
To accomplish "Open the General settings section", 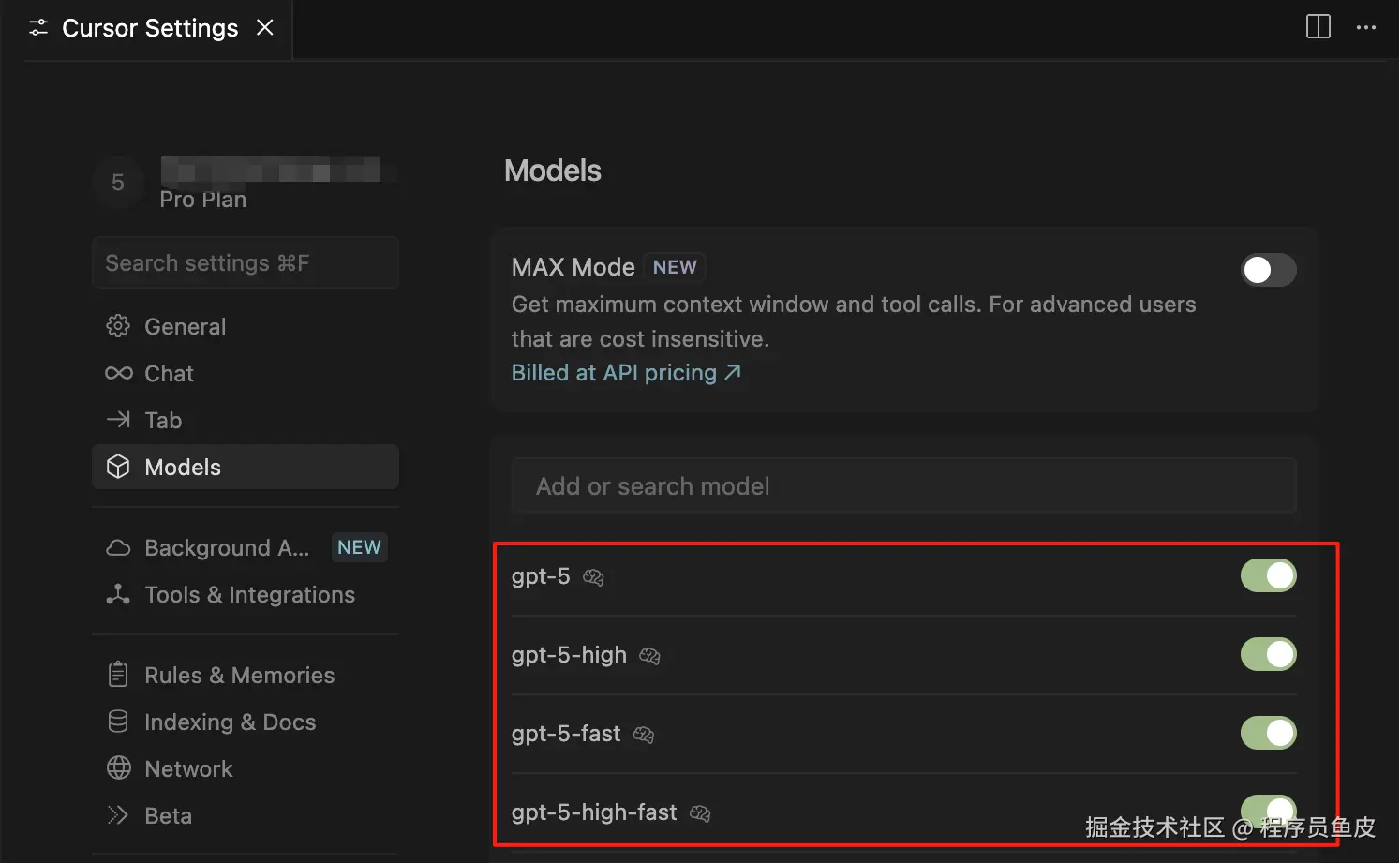I will (246, 326).
